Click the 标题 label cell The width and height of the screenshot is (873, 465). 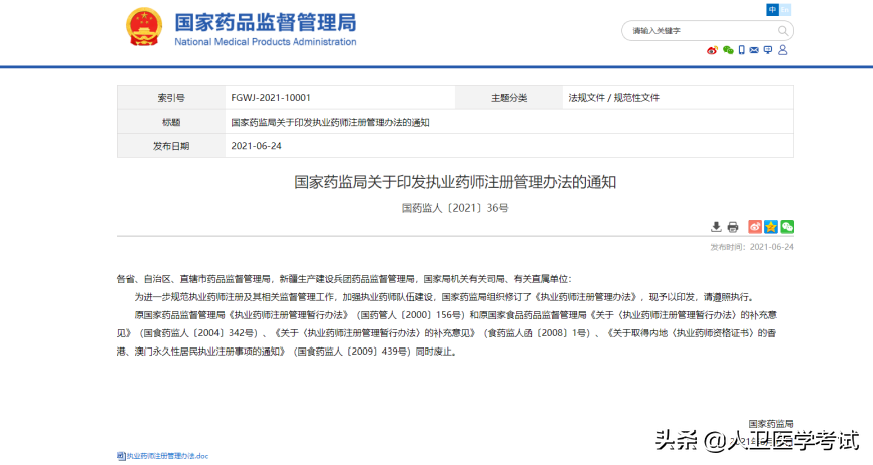(171, 122)
